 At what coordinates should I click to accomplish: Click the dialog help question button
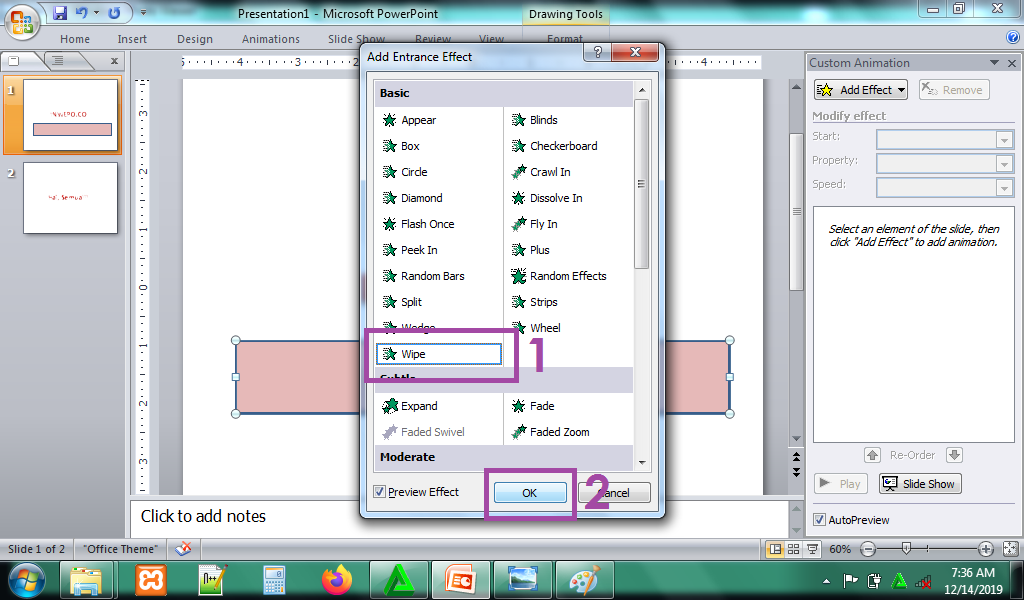[597, 53]
